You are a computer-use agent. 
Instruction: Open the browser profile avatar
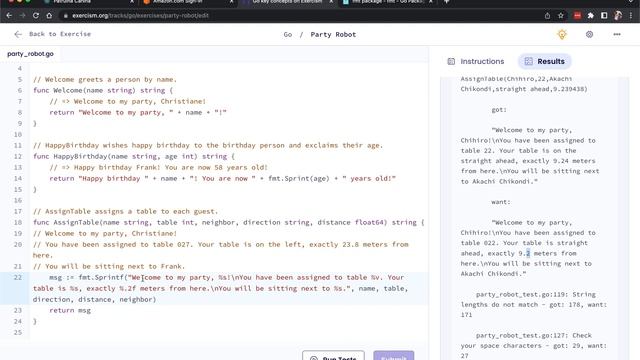(x=618, y=16)
